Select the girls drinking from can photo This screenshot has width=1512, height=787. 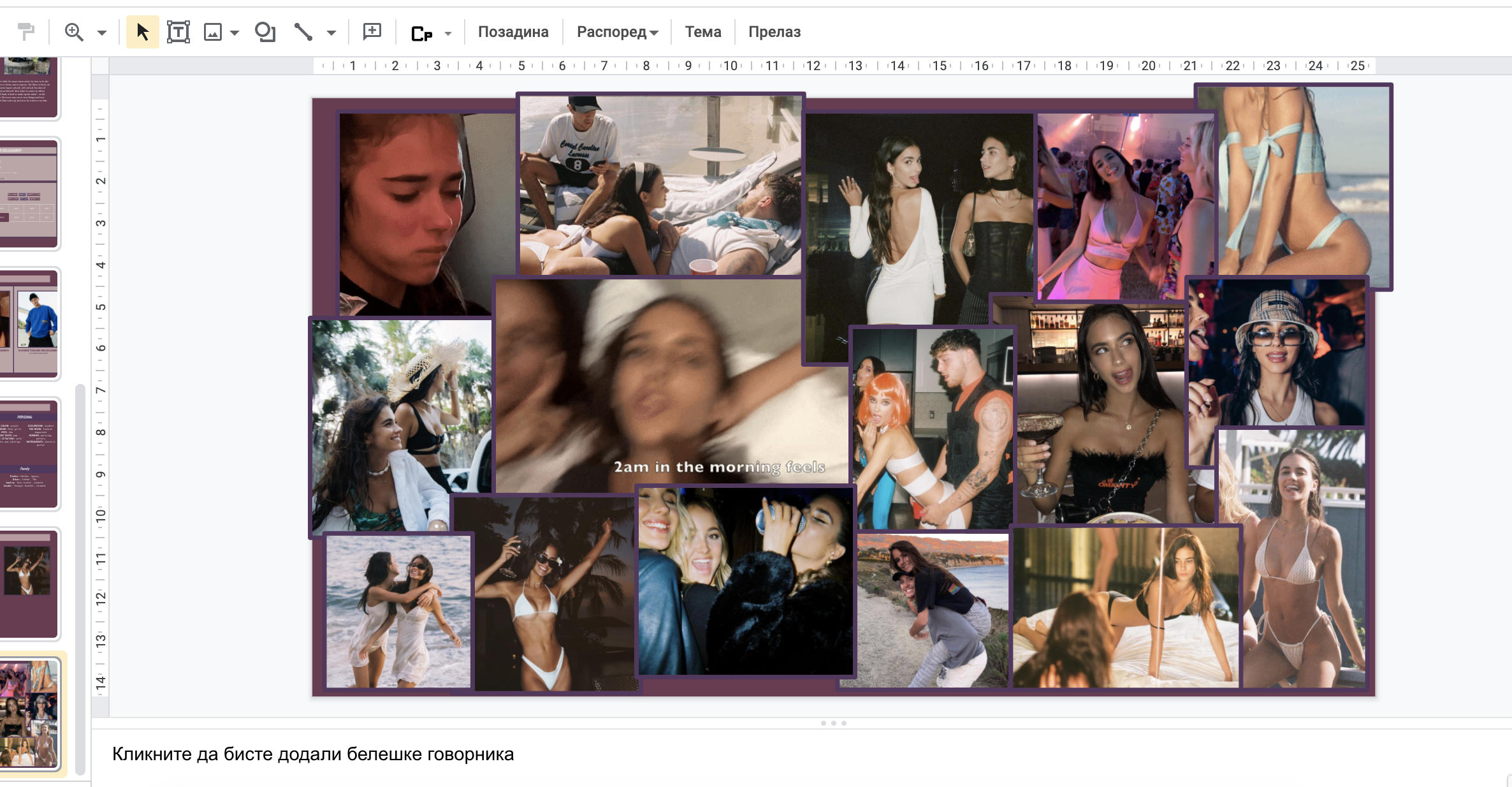click(x=746, y=581)
